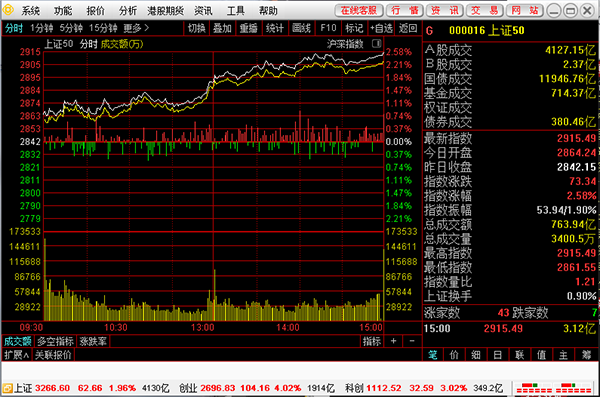Toggle the panel icon beside 沪深指数
Viewport: 600px width, 397px height.
coord(377,44)
